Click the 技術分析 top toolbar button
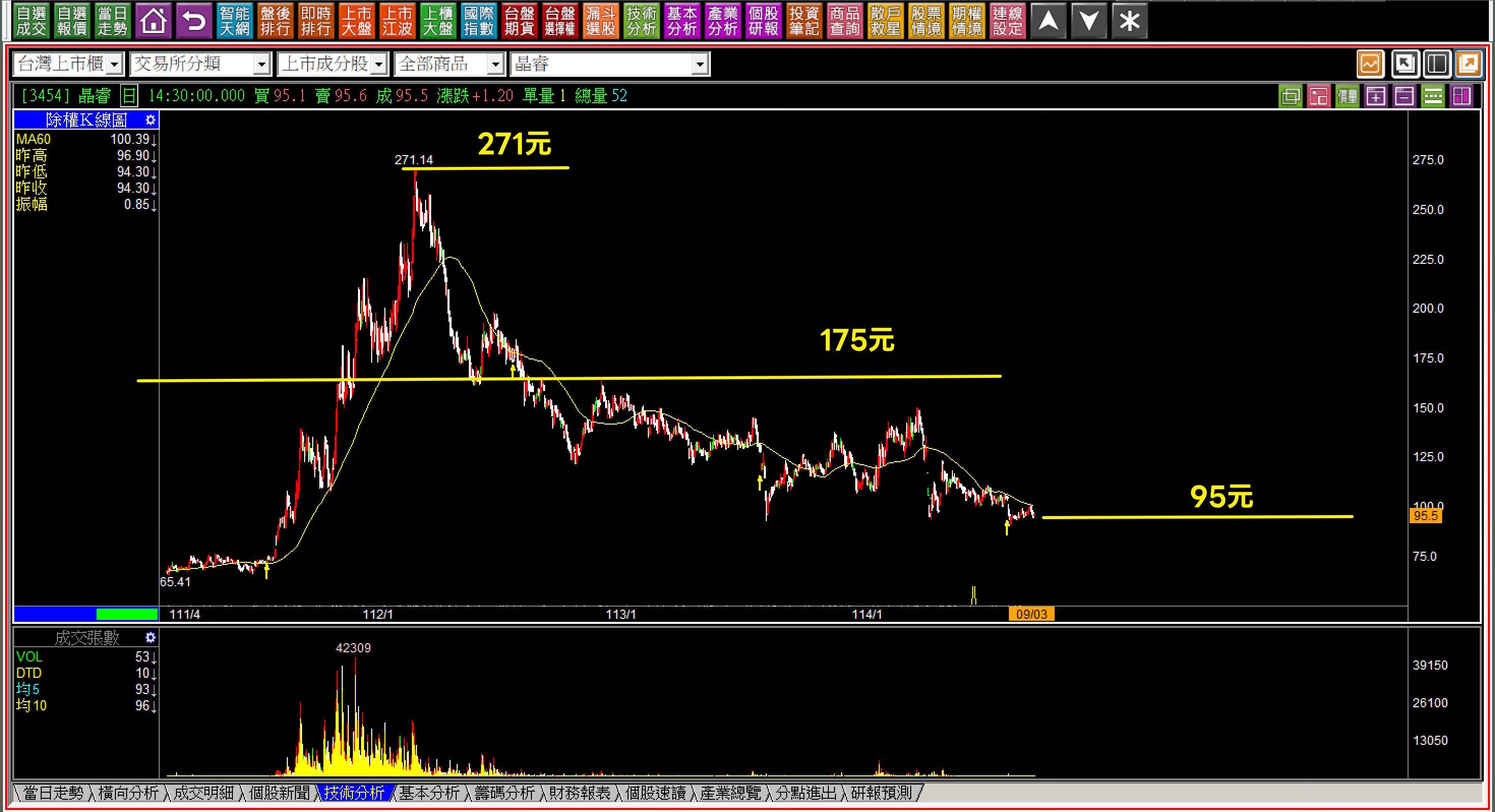Viewport: 1495px width, 812px height. 641,21
